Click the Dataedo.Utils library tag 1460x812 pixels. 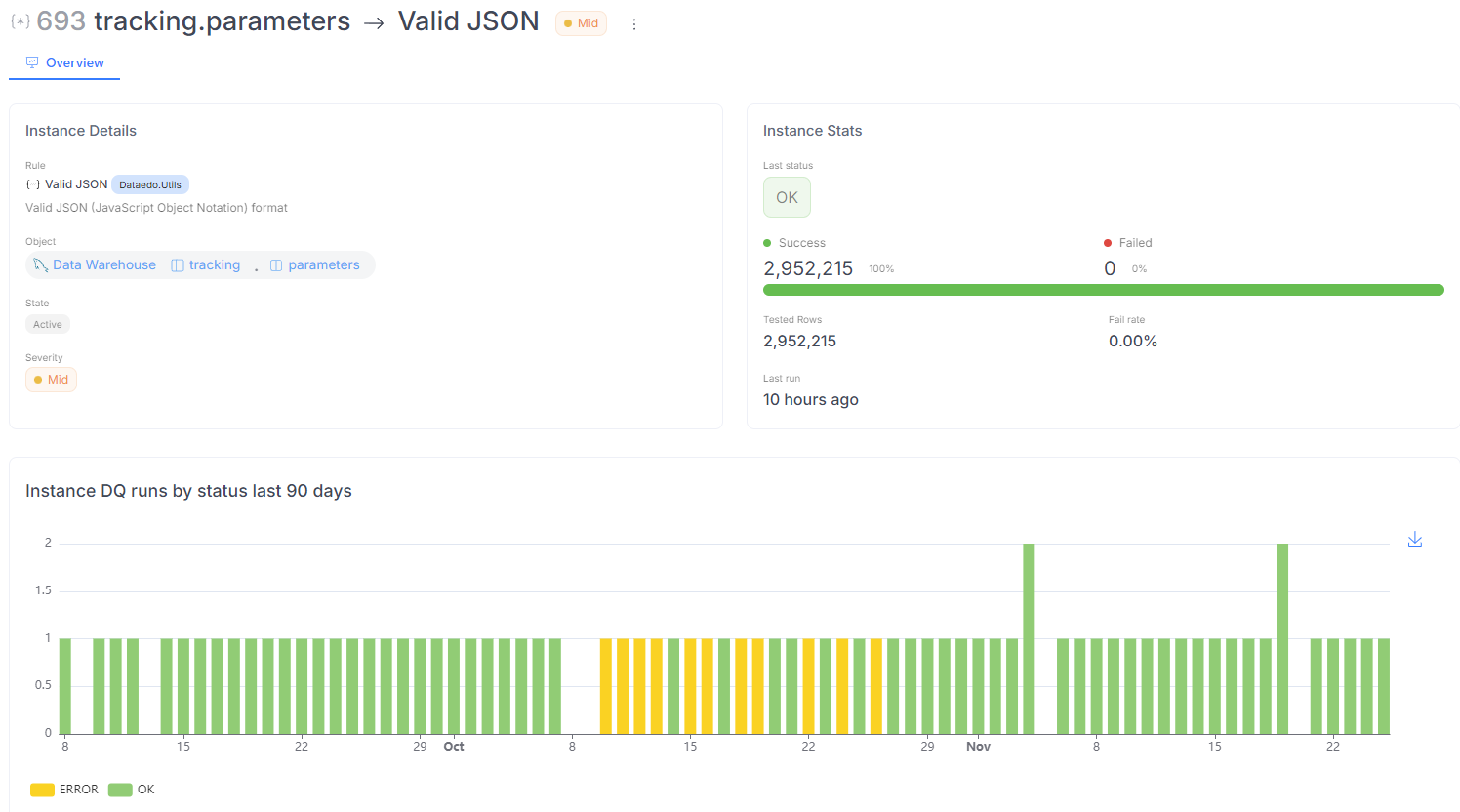tap(150, 184)
